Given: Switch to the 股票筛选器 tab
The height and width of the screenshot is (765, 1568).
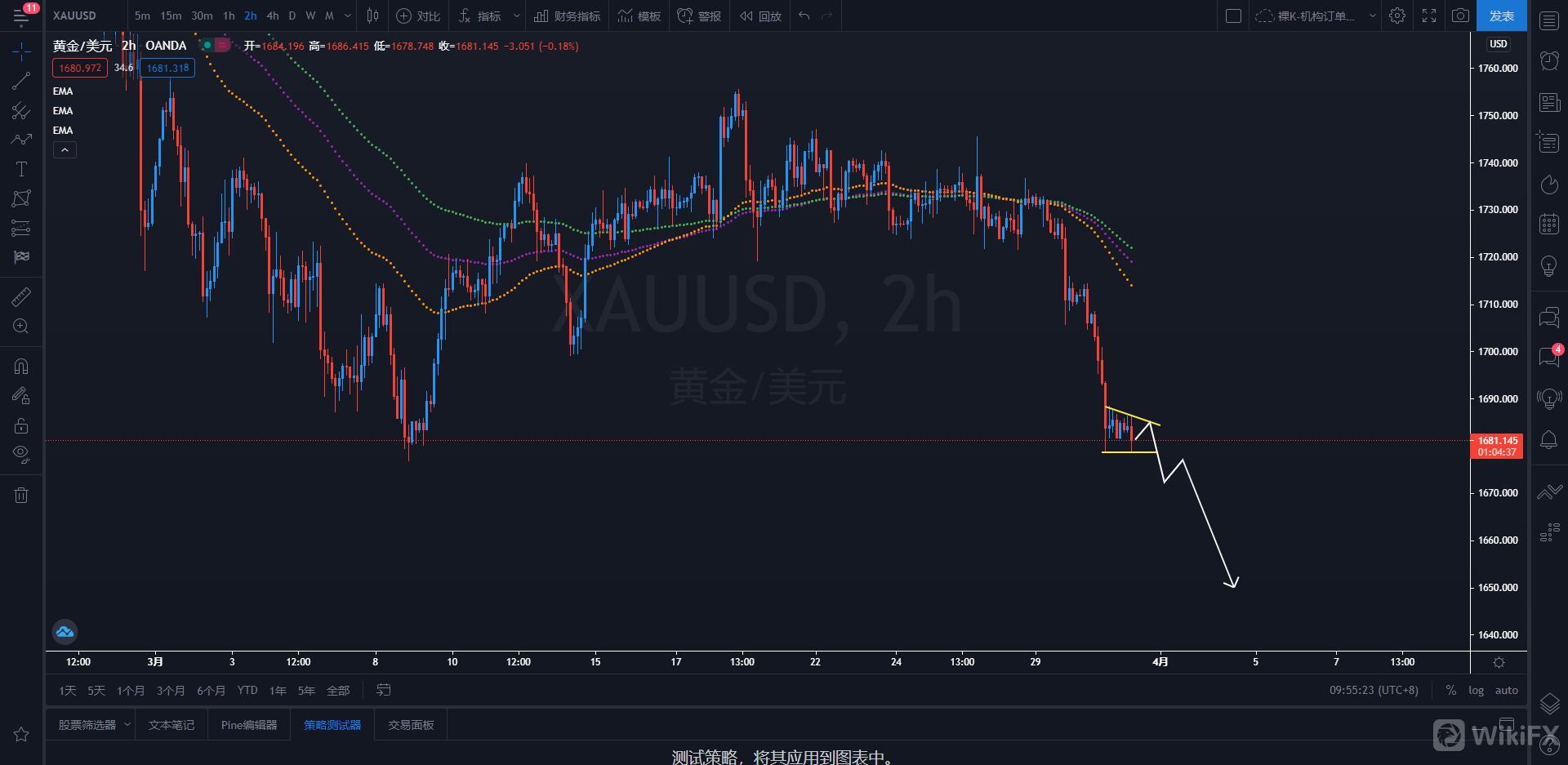Looking at the screenshot, I should [87, 725].
